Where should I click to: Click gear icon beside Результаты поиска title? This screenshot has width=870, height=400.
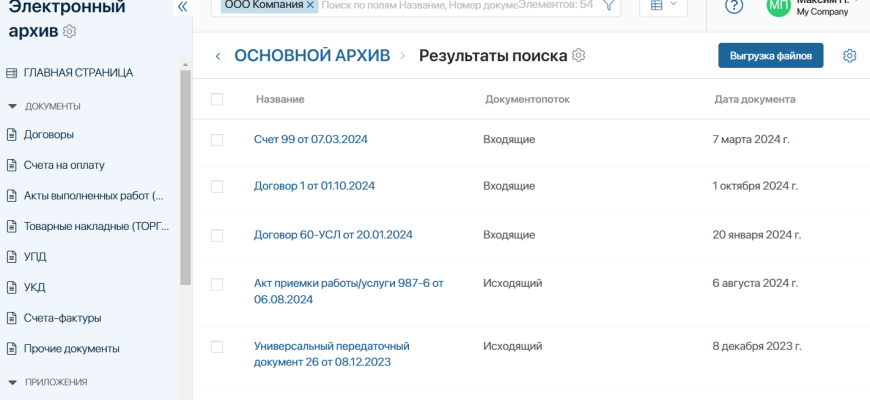(579, 55)
